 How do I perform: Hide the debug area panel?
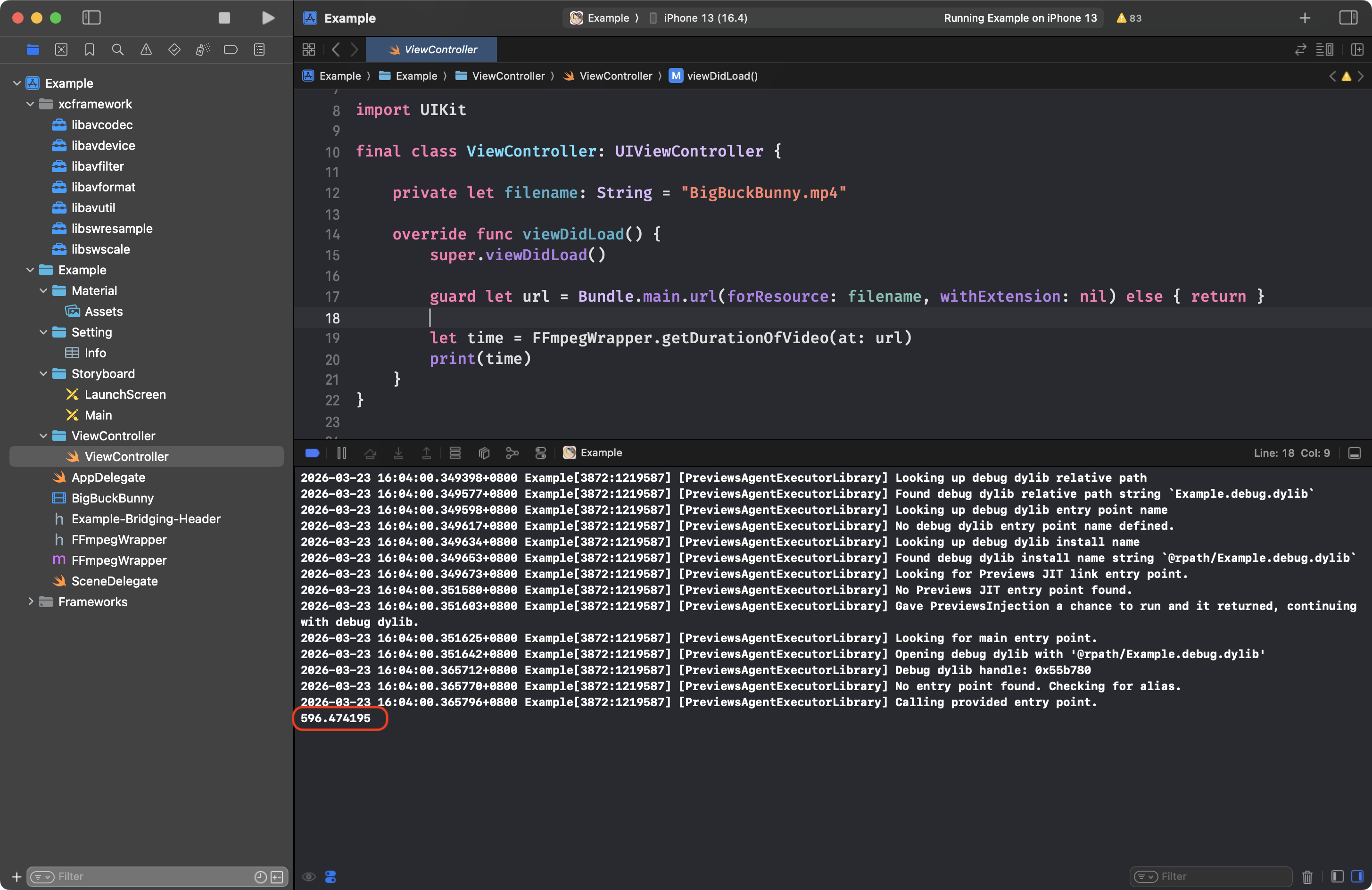[1354, 453]
